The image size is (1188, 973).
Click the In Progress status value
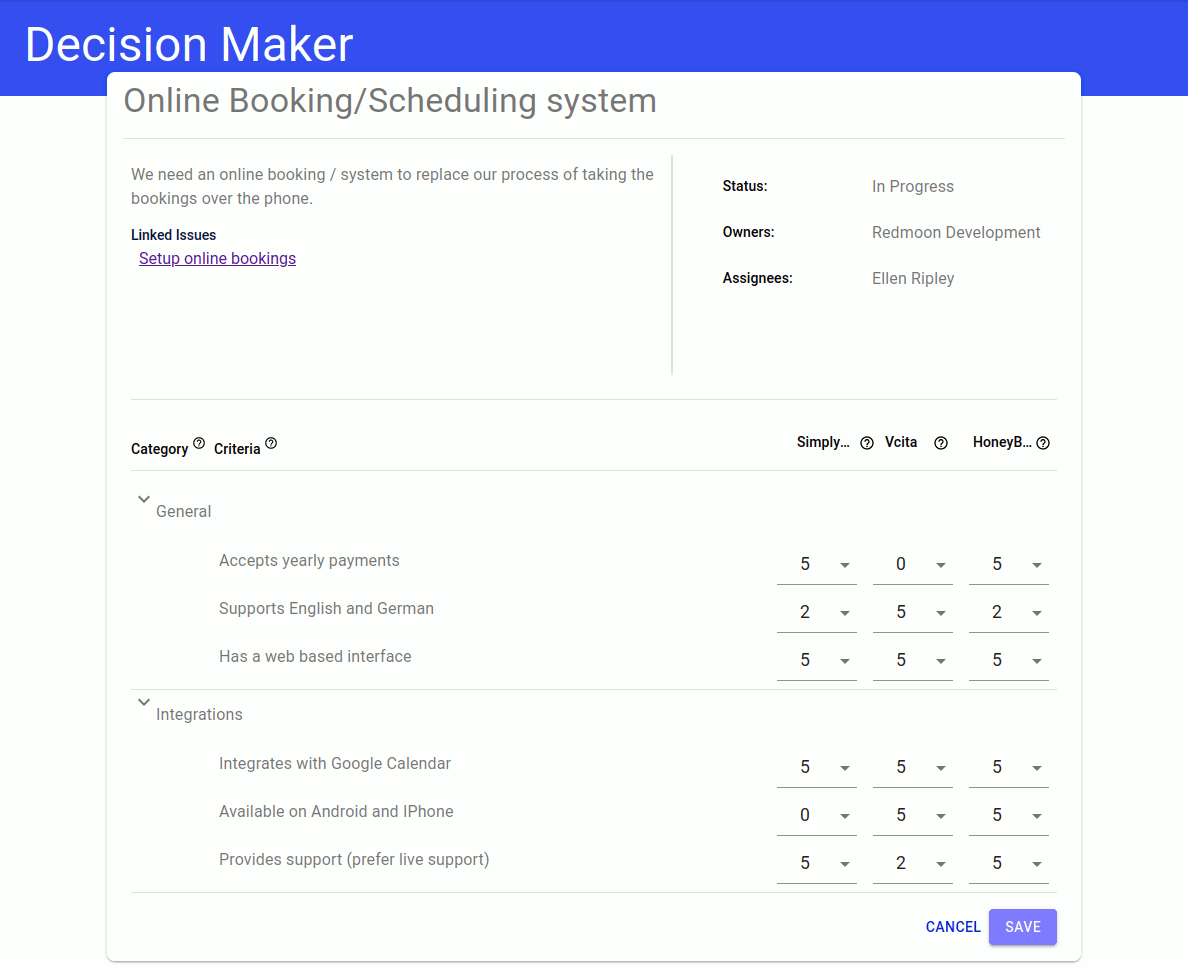913,186
